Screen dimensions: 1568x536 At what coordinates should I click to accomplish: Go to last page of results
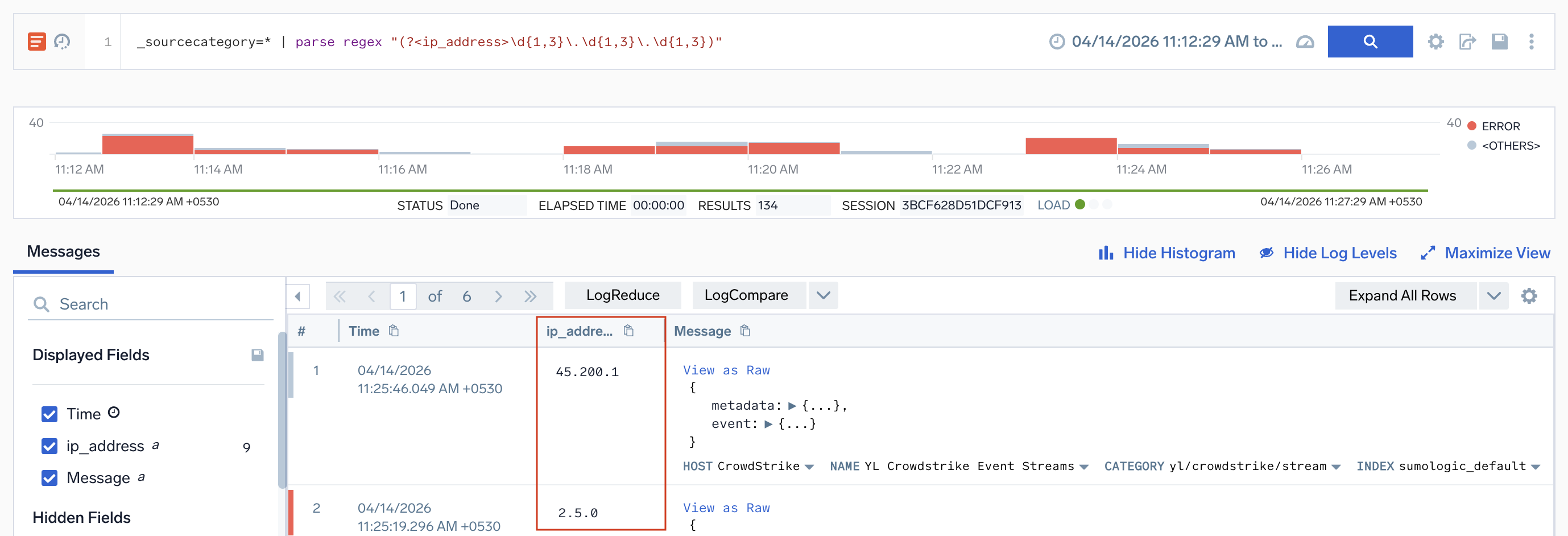530,296
